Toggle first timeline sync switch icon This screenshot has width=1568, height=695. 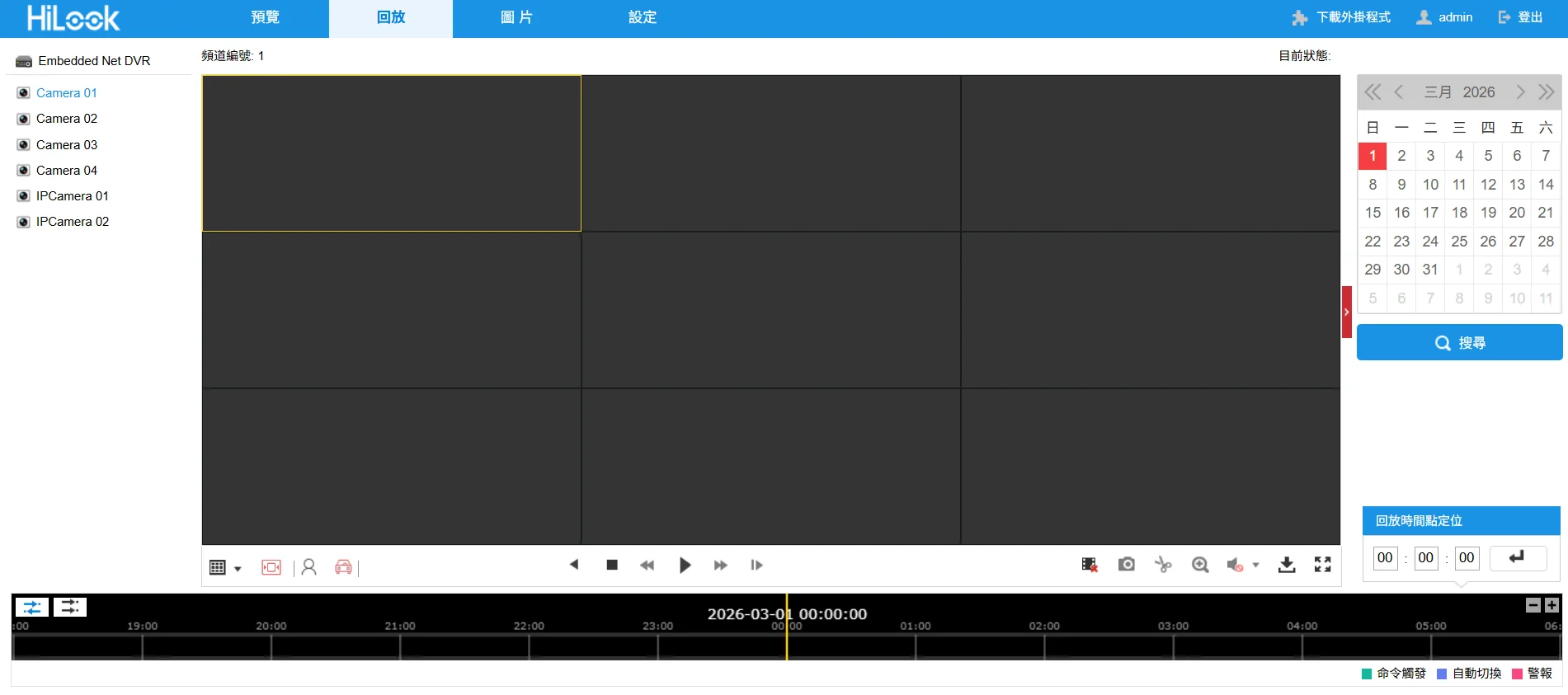32,607
